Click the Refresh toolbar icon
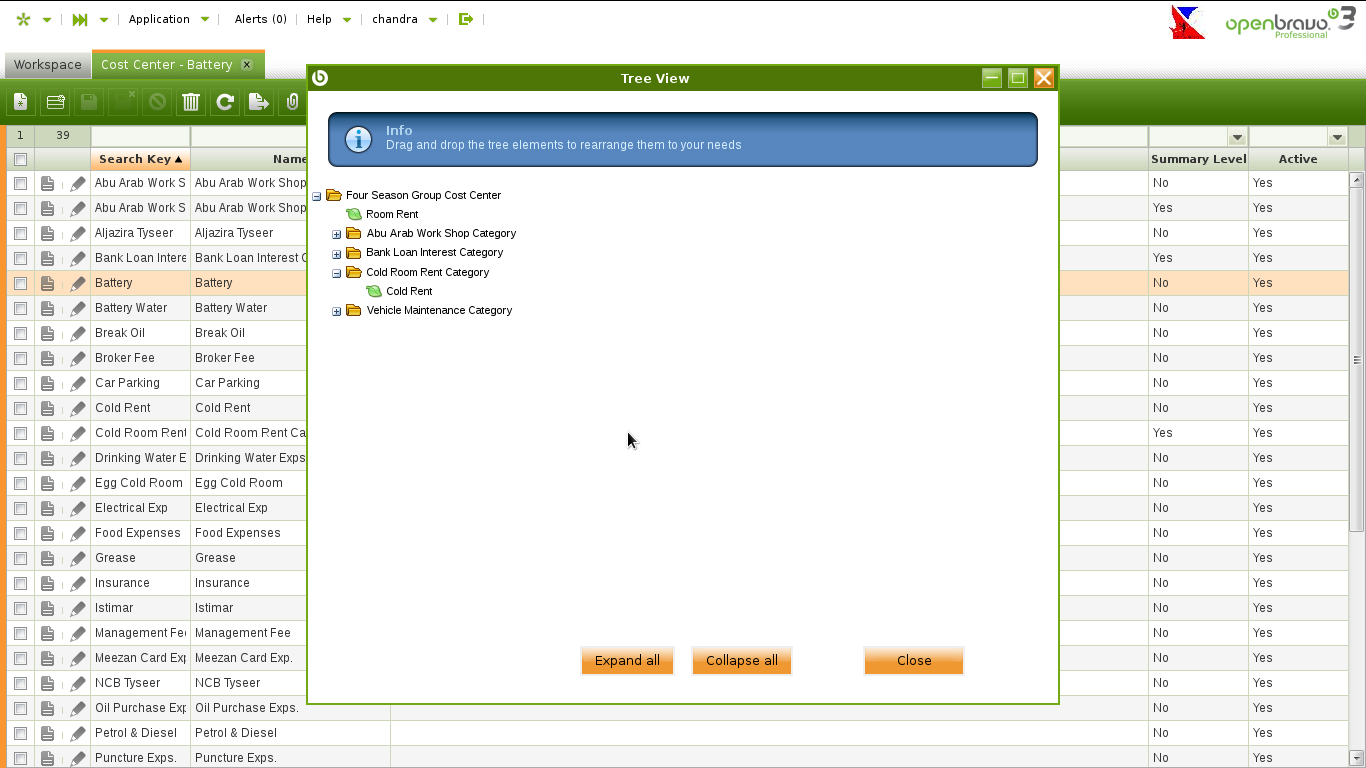The width and height of the screenshot is (1366, 768). tap(225, 102)
